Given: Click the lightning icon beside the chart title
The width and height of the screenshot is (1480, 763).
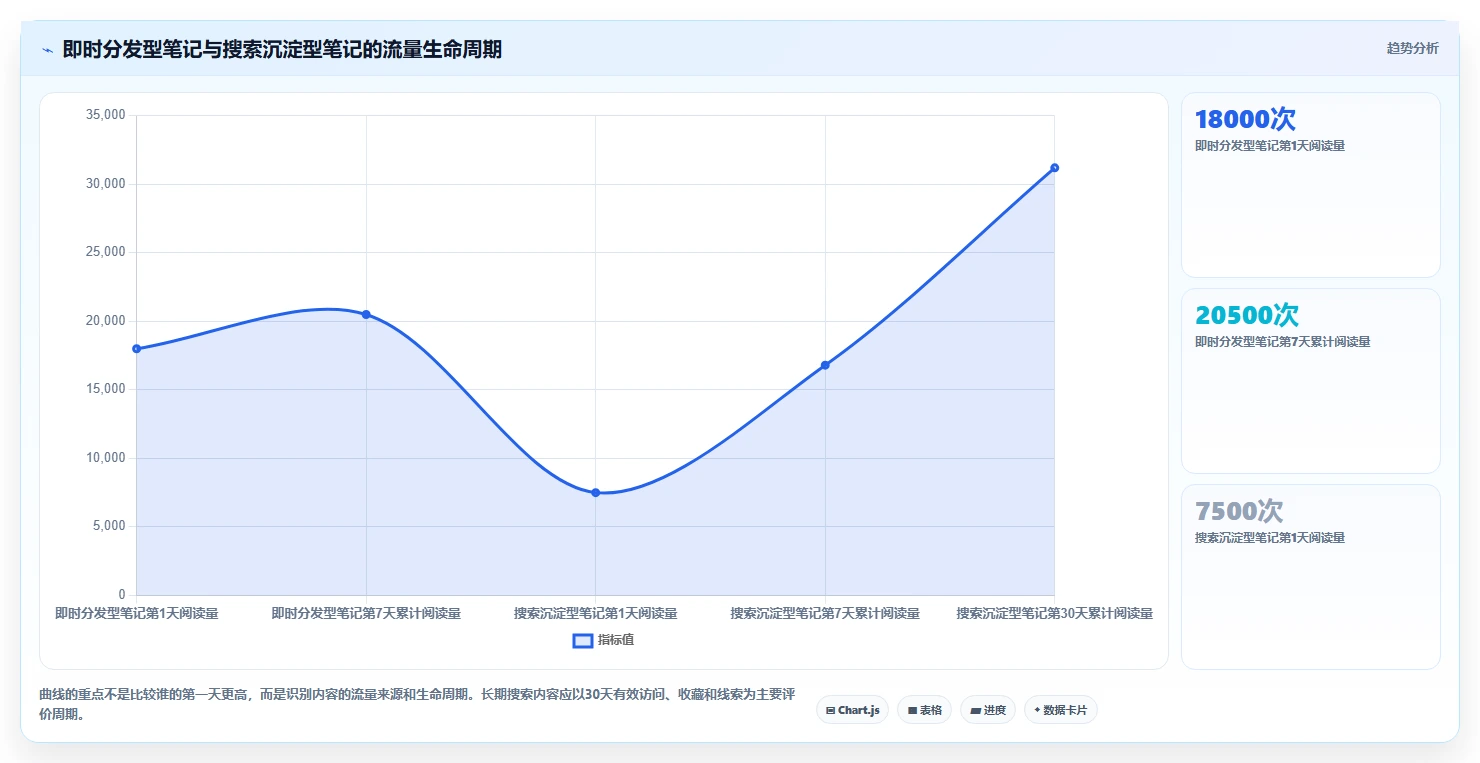Looking at the screenshot, I should (x=47, y=50).
